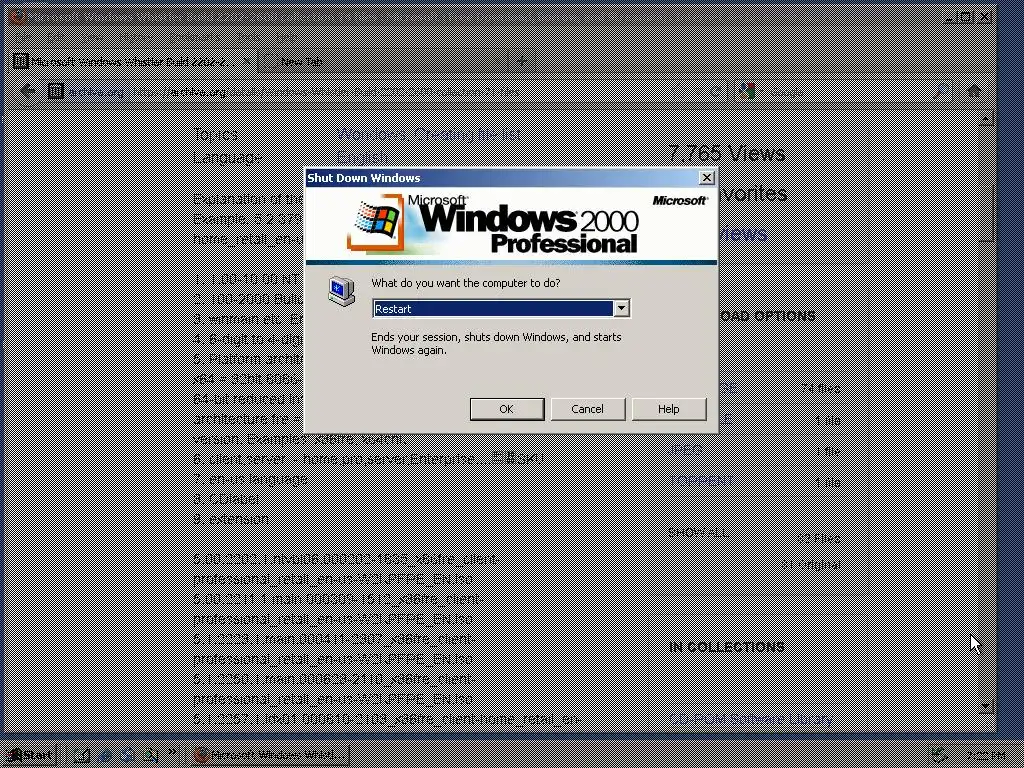Viewport: 1024px width, 768px height.
Task: Cancel the Shut Down Windows dialog
Action: tap(587, 409)
